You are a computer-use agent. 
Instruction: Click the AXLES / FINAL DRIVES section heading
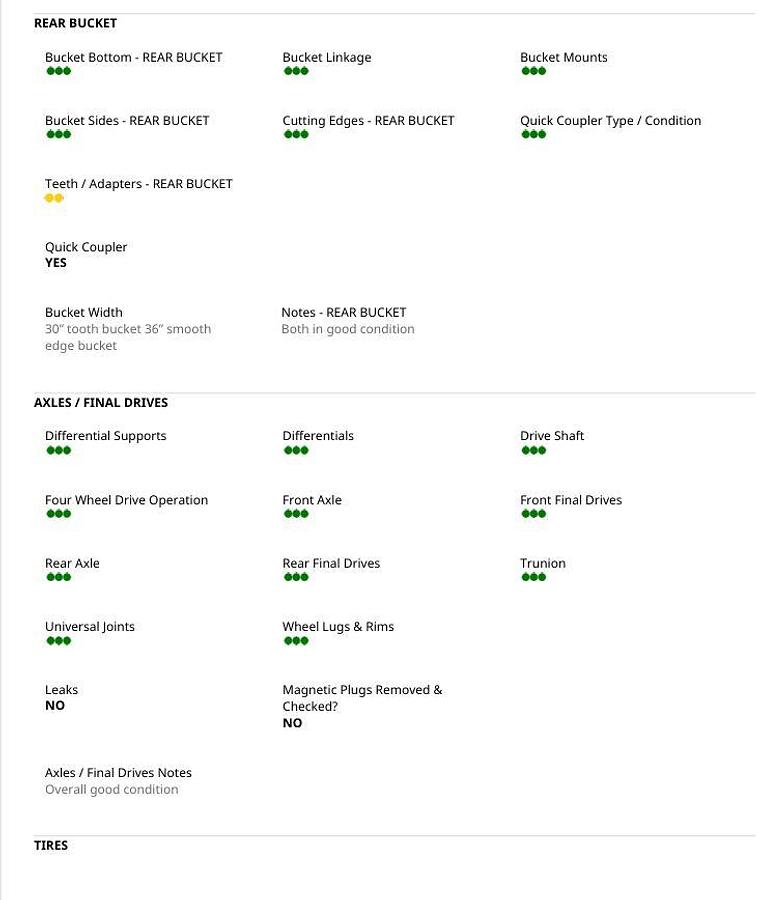tap(101, 402)
